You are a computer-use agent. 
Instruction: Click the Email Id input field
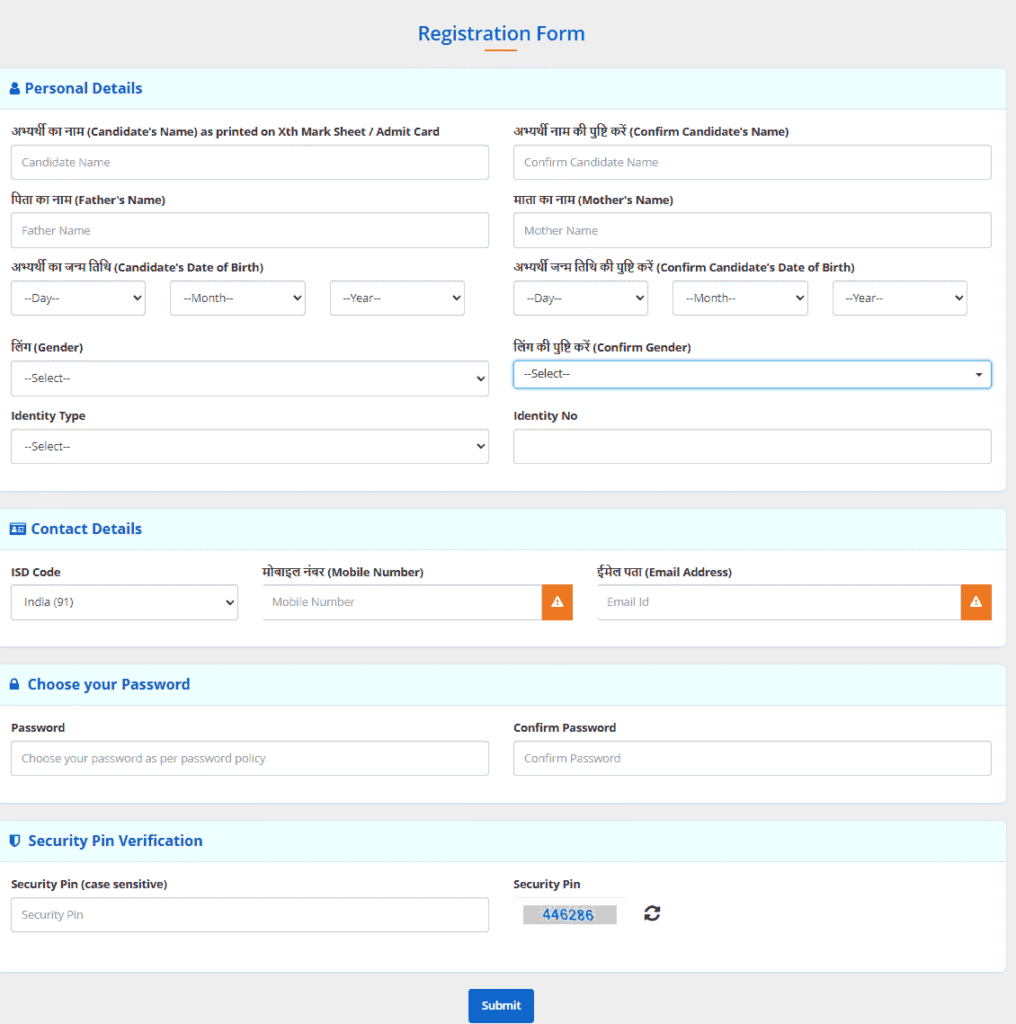[x=778, y=602]
